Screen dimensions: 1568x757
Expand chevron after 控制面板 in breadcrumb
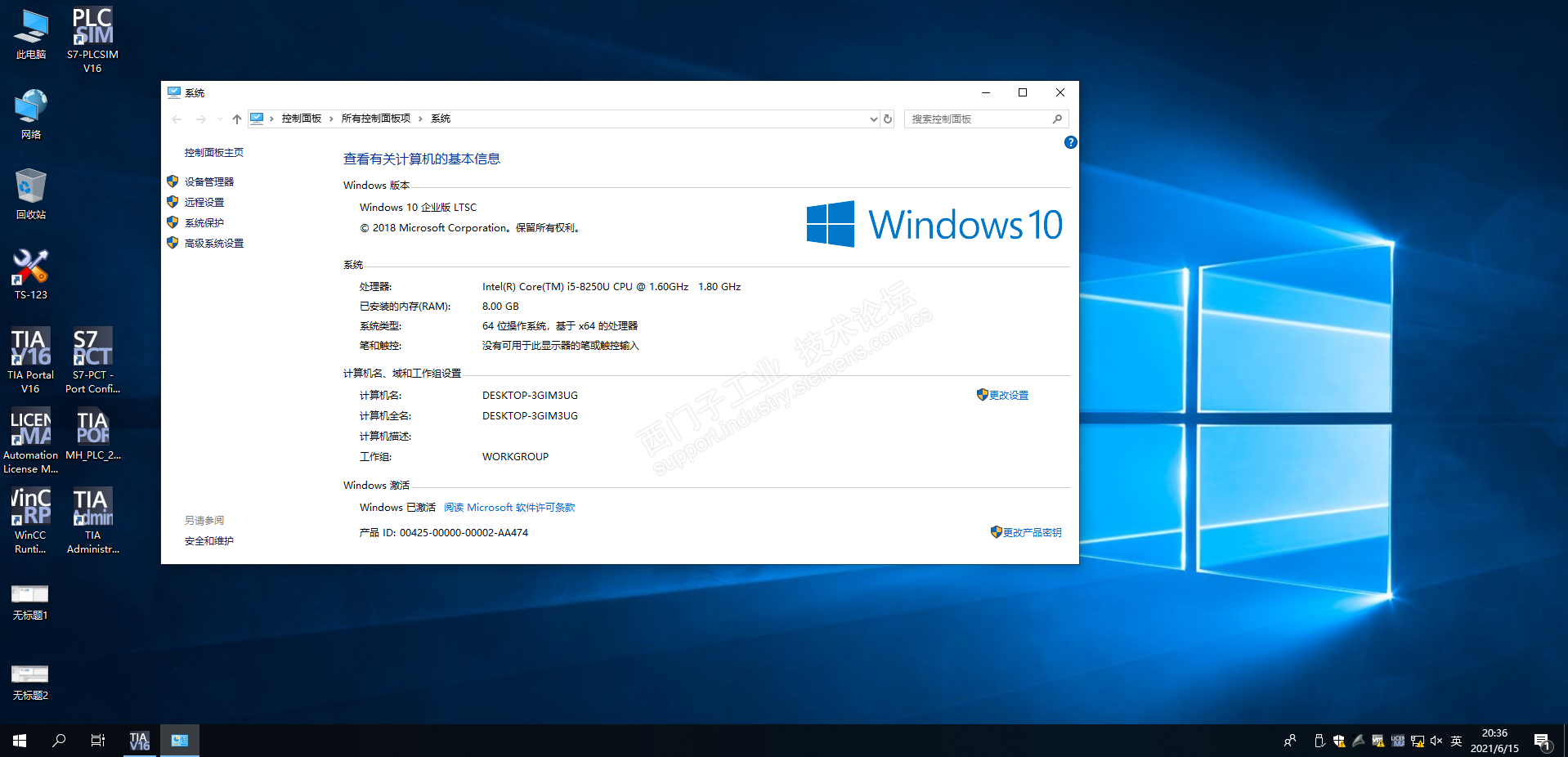331,119
